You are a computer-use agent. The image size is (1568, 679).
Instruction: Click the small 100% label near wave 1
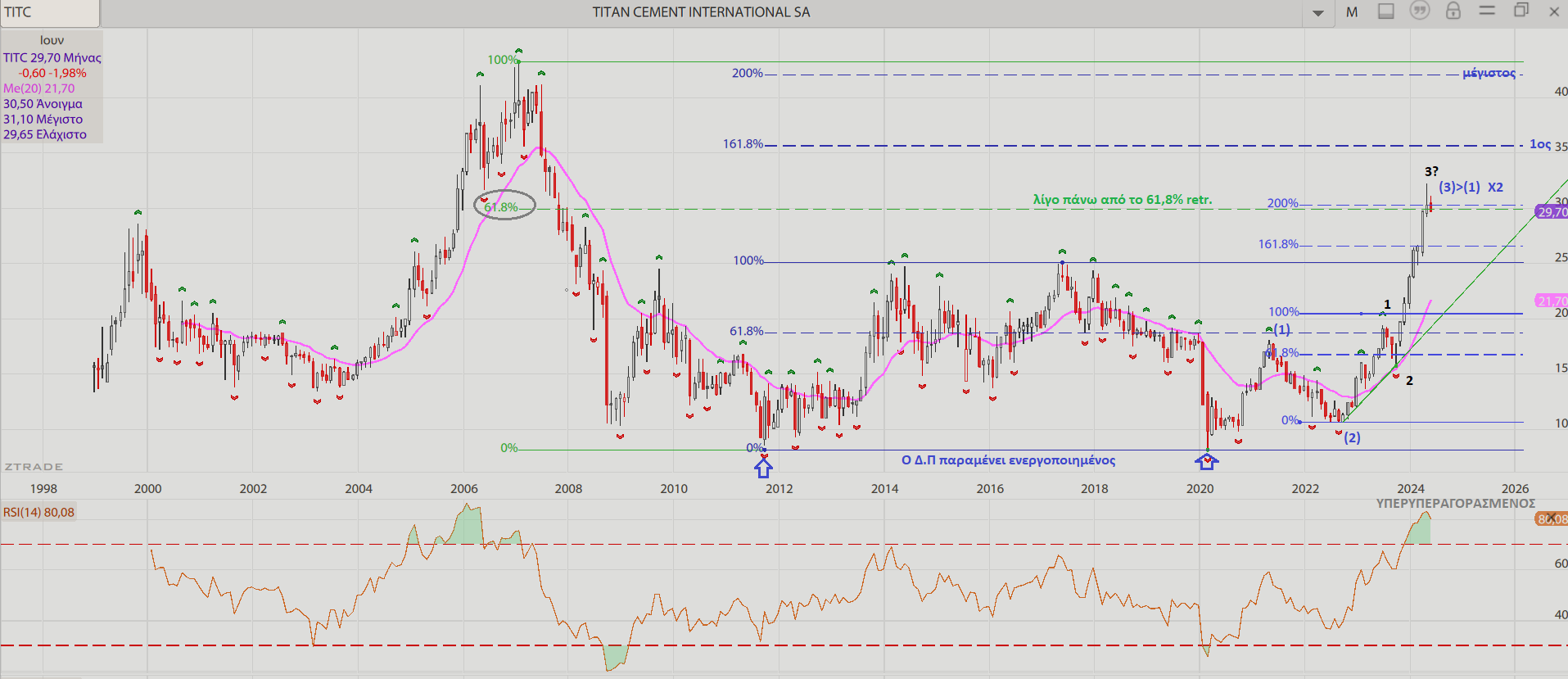pos(1284,311)
